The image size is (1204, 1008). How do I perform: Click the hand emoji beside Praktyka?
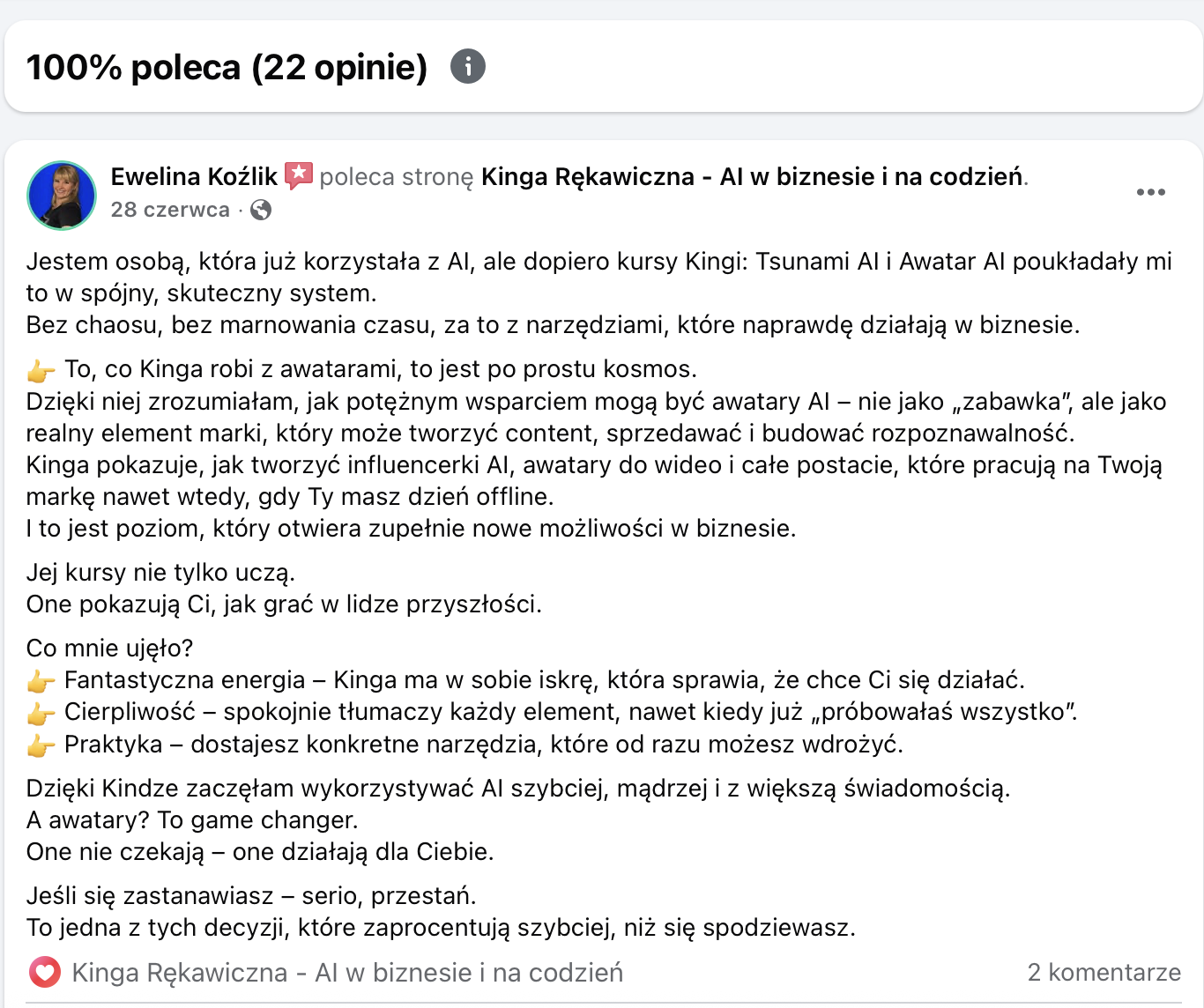click(41, 745)
